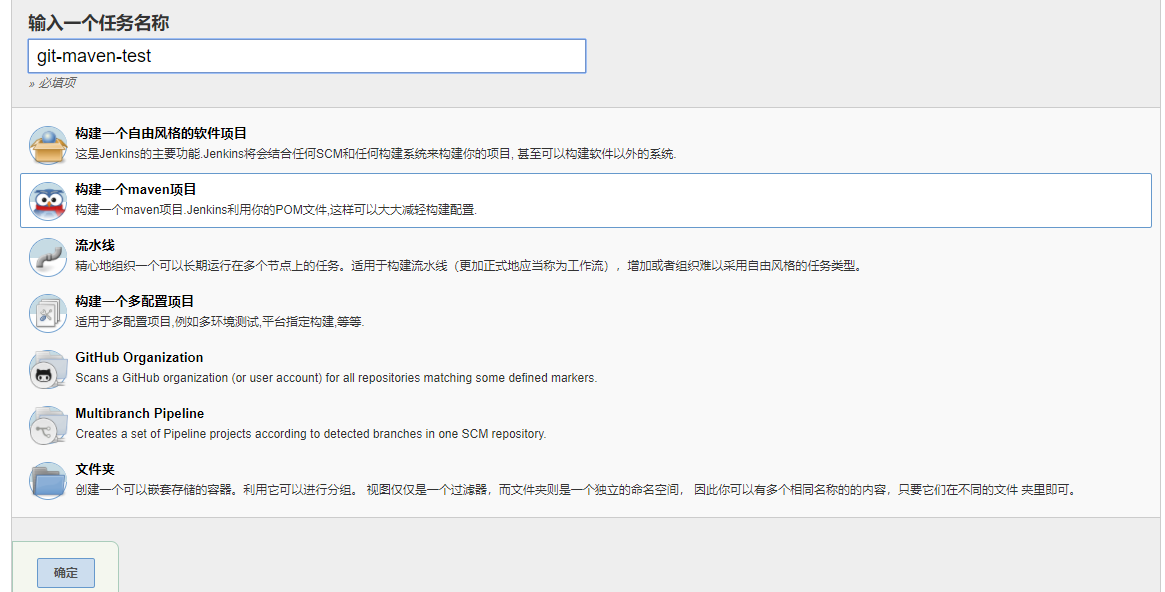Choose the GitHub Organization title
Viewport: 1165px width, 592px height.
tap(139, 357)
